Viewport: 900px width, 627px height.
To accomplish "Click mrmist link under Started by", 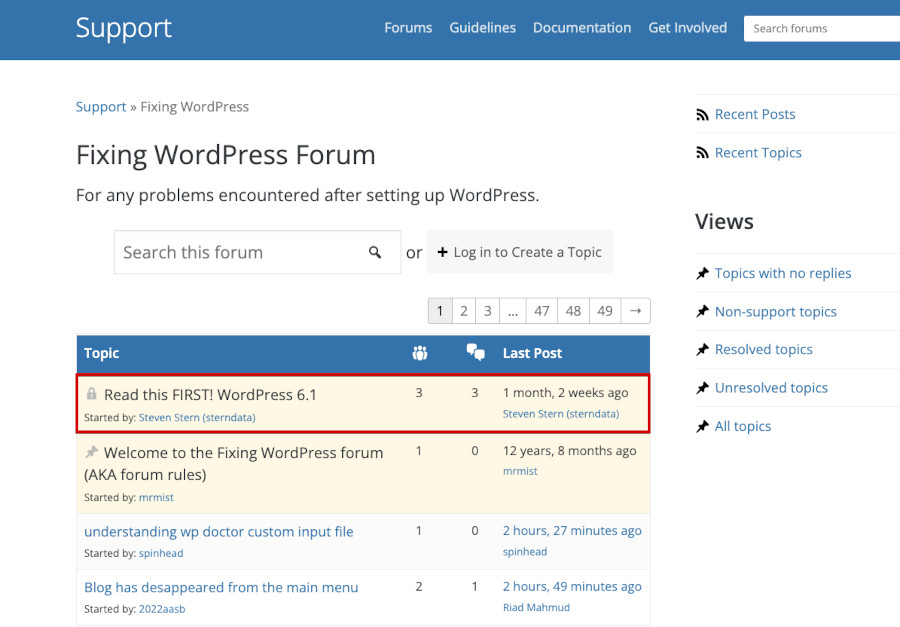I will tap(156, 497).
